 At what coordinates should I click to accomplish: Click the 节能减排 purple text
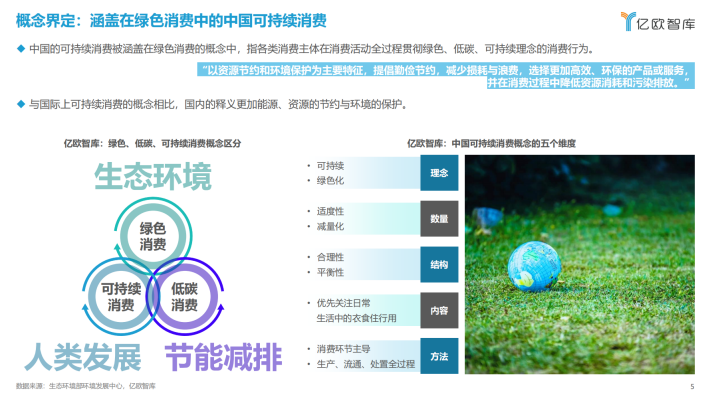pyautogui.click(x=224, y=357)
